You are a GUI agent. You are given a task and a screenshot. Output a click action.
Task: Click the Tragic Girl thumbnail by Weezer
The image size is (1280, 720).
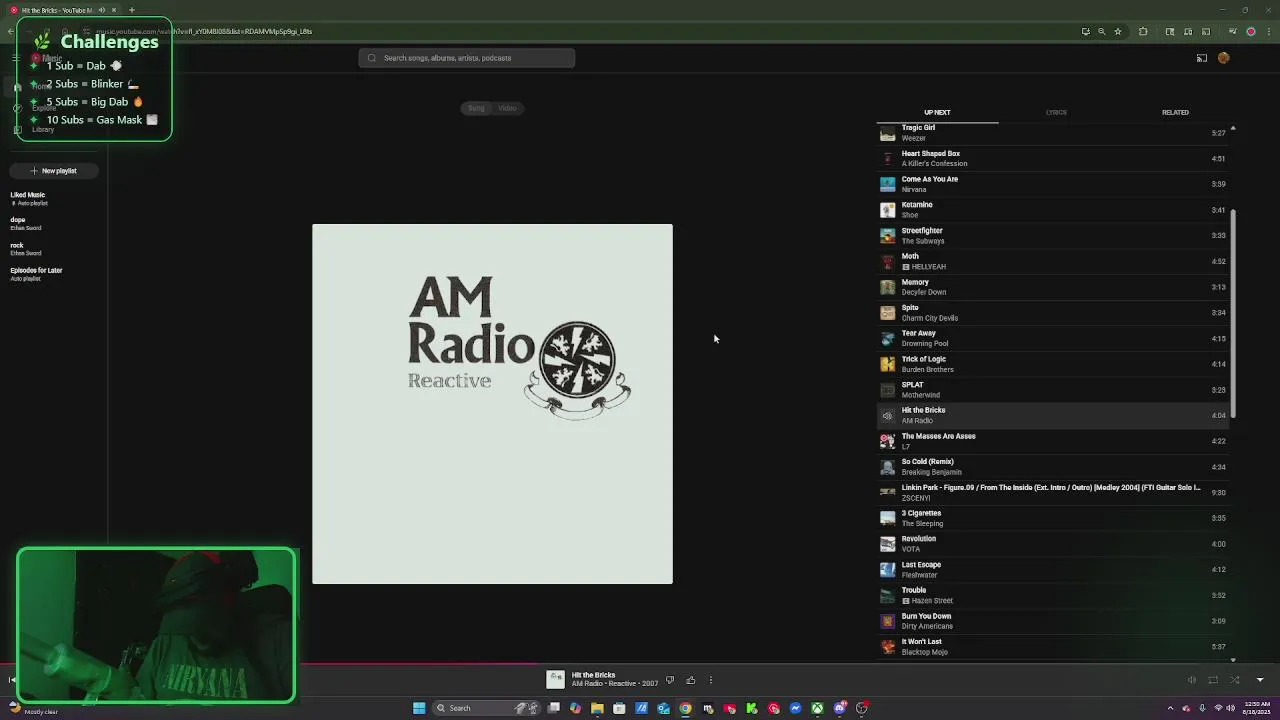point(887,133)
